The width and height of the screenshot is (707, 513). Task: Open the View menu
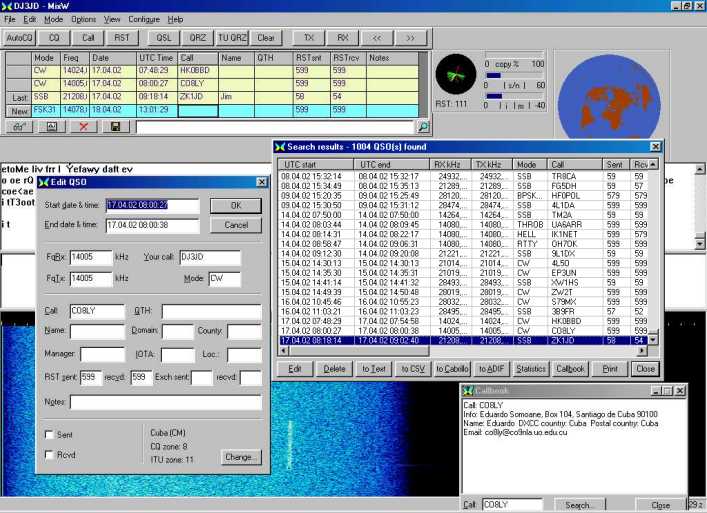click(x=112, y=19)
